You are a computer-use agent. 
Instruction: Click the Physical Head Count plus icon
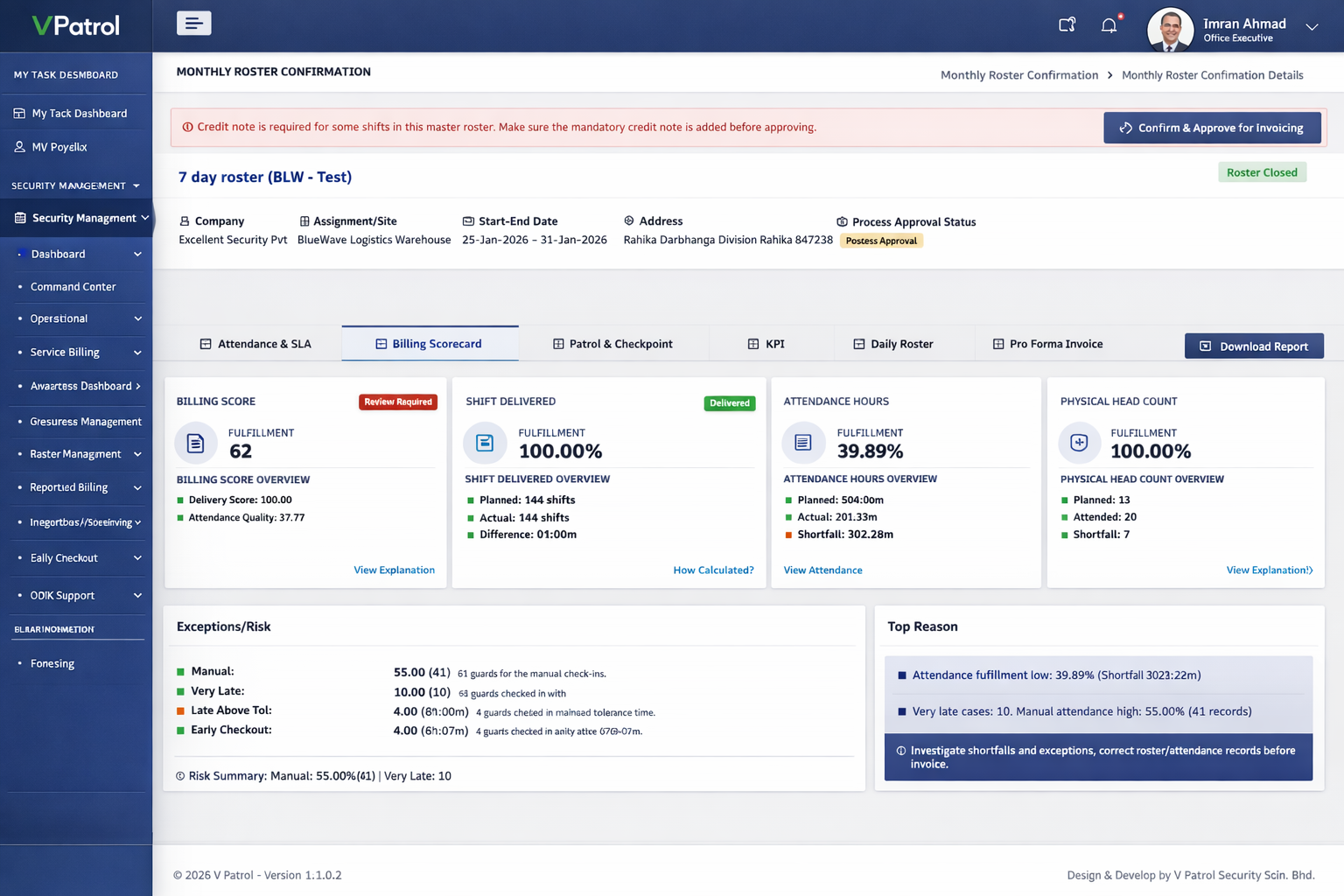click(1079, 443)
